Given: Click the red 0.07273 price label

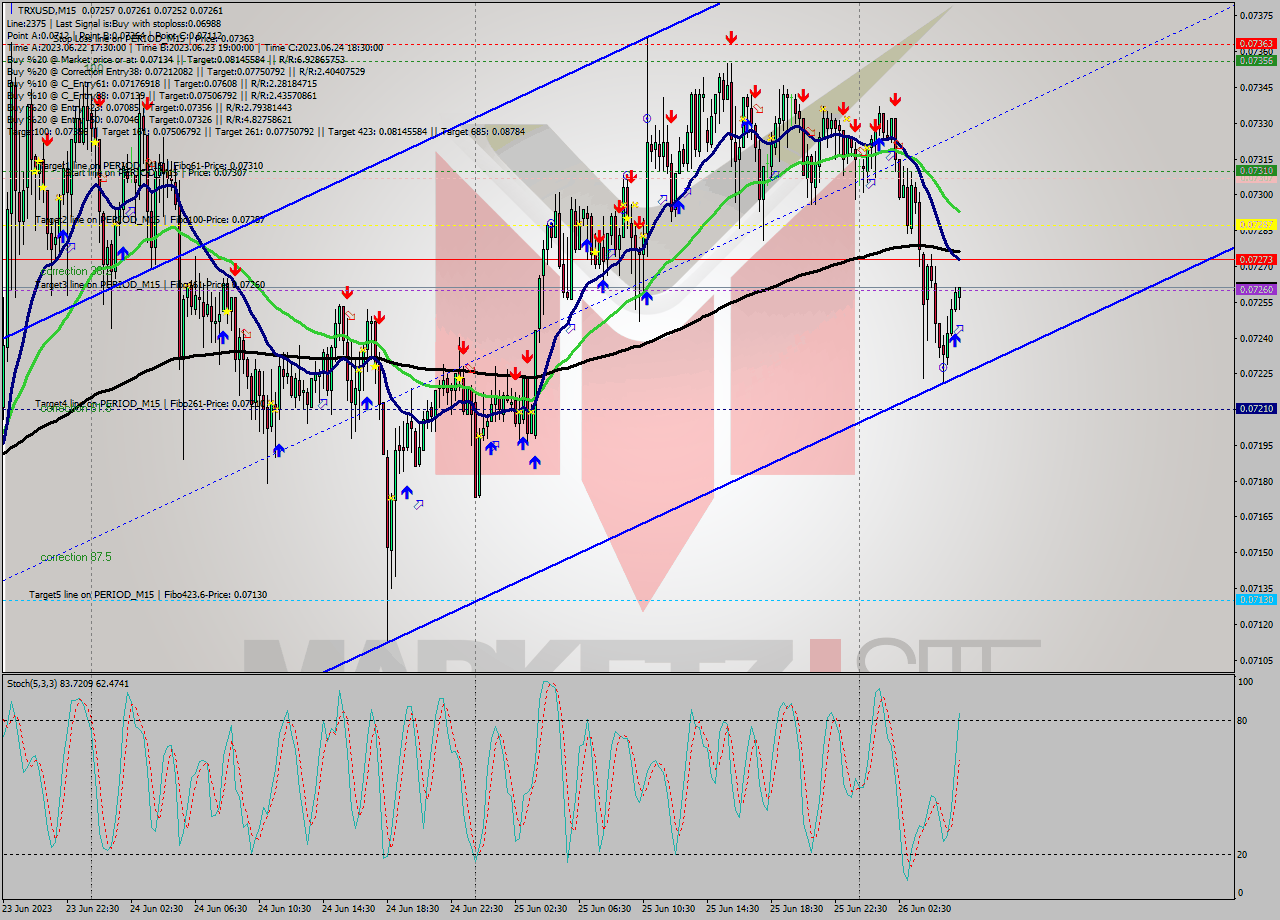Looking at the screenshot, I should coord(1255,259).
